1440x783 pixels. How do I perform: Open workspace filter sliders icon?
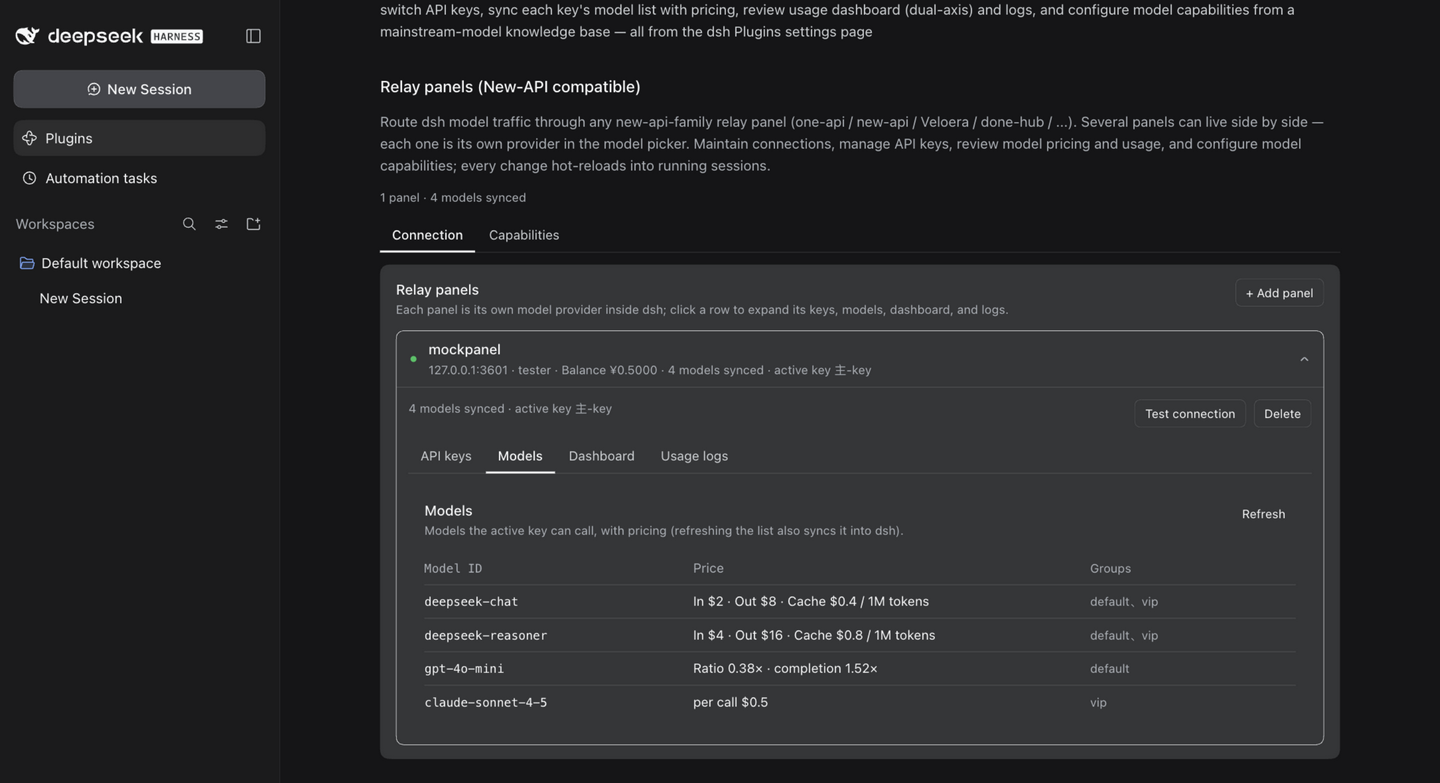coord(221,224)
